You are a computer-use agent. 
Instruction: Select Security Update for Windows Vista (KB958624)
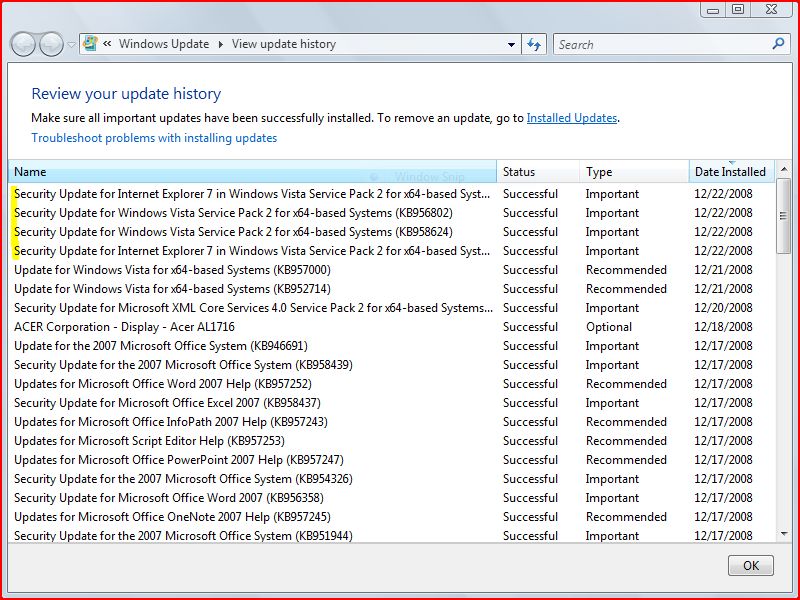392,232
